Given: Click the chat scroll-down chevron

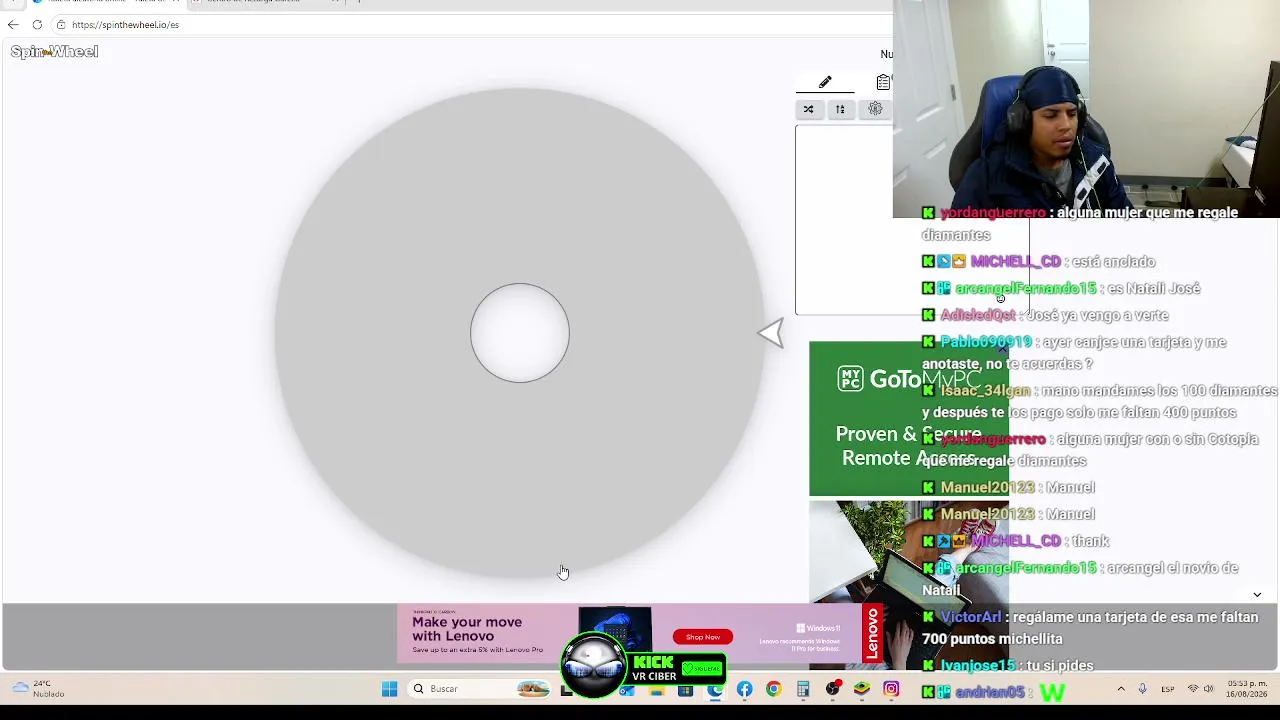Looking at the screenshot, I should (1257, 595).
